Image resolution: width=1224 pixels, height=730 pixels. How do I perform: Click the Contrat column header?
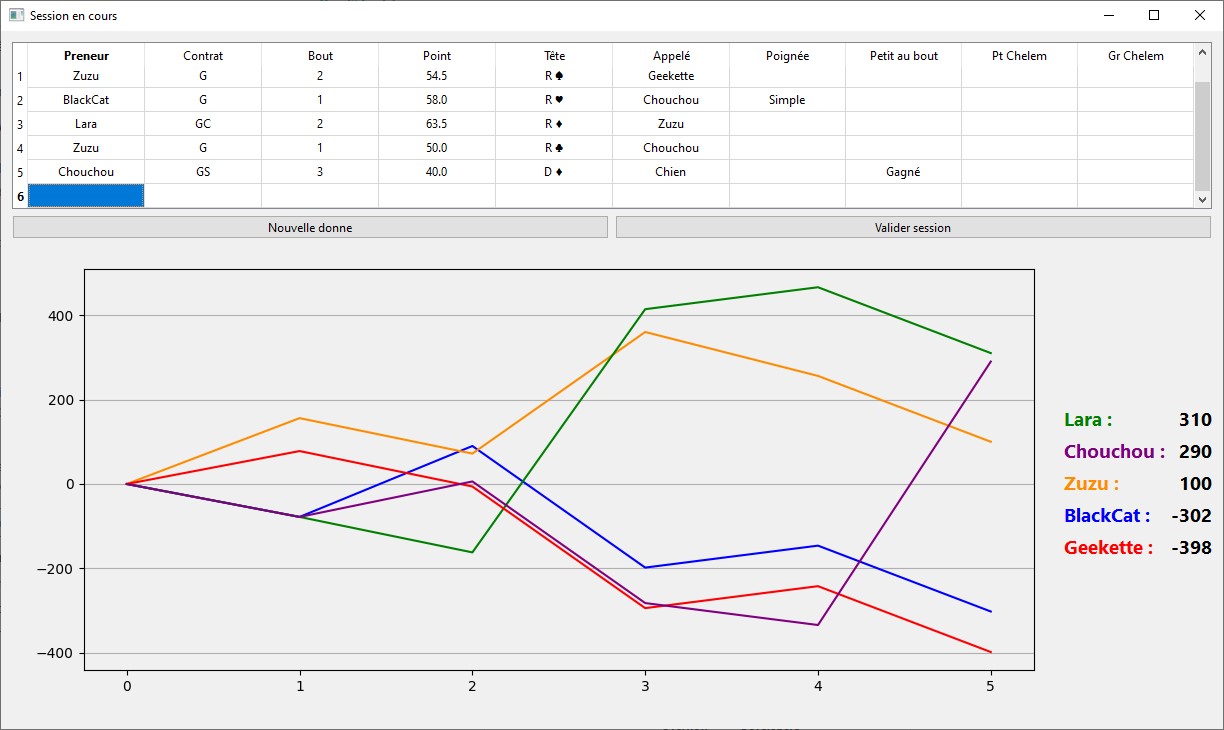tap(203, 56)
